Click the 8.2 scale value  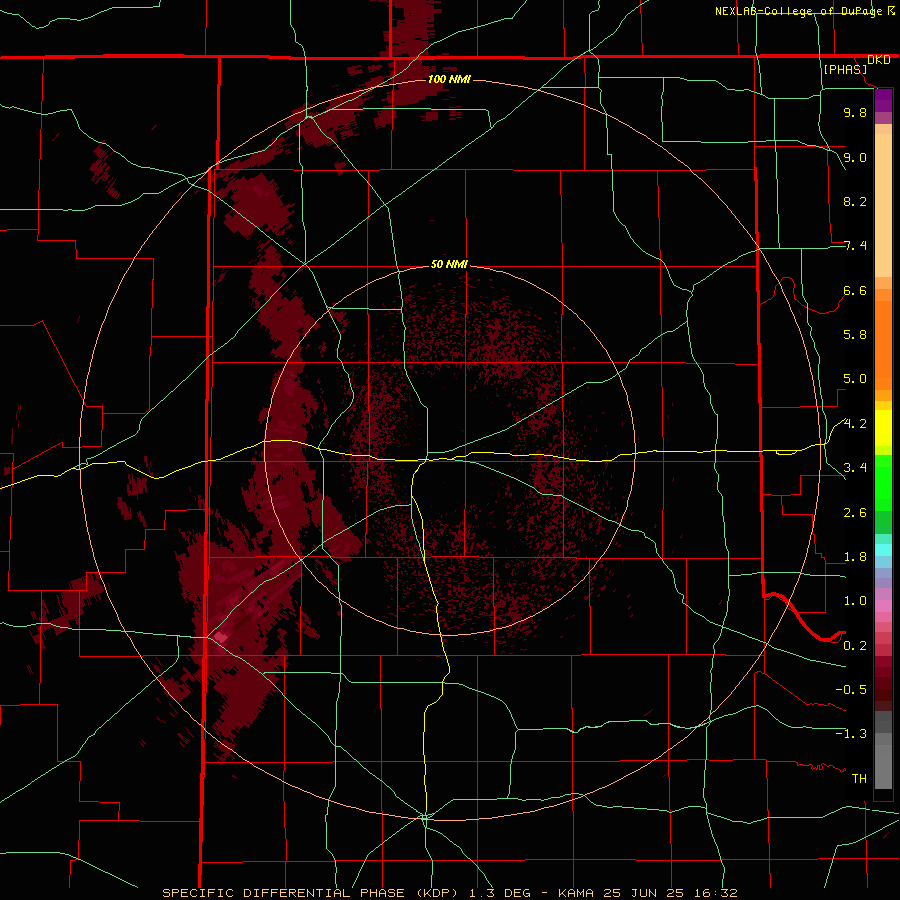[x=855, y=201]
